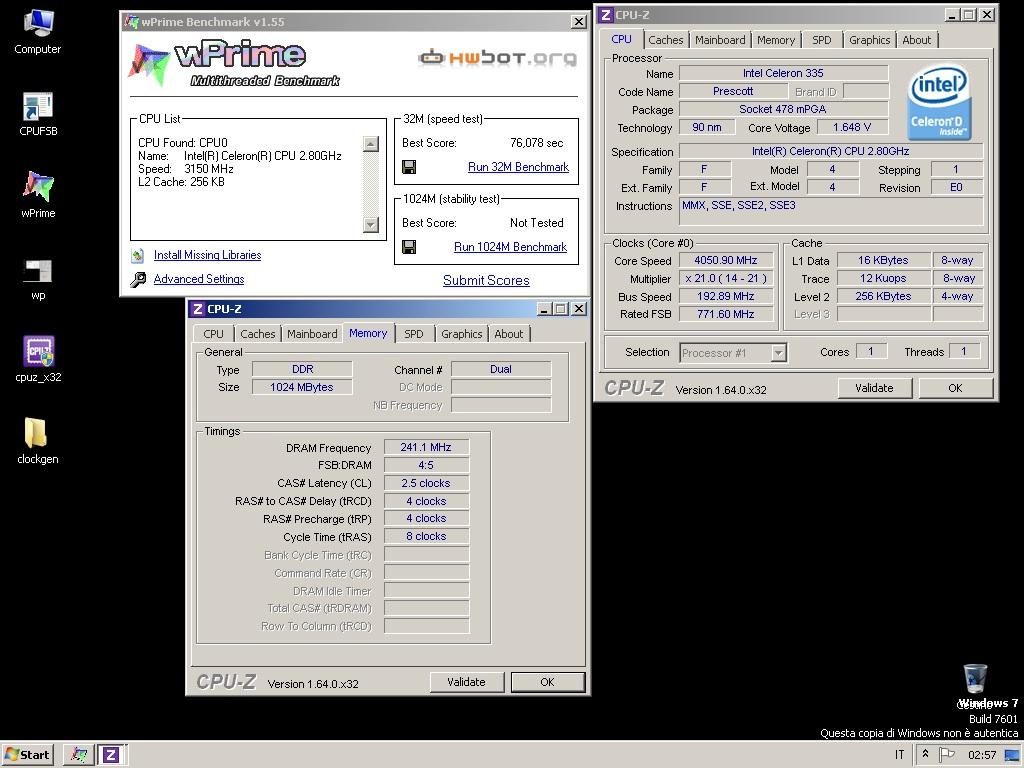Open the Recycle Bin icon
The height and width of the screenshot is (768, 1024).
coord(975,679)
